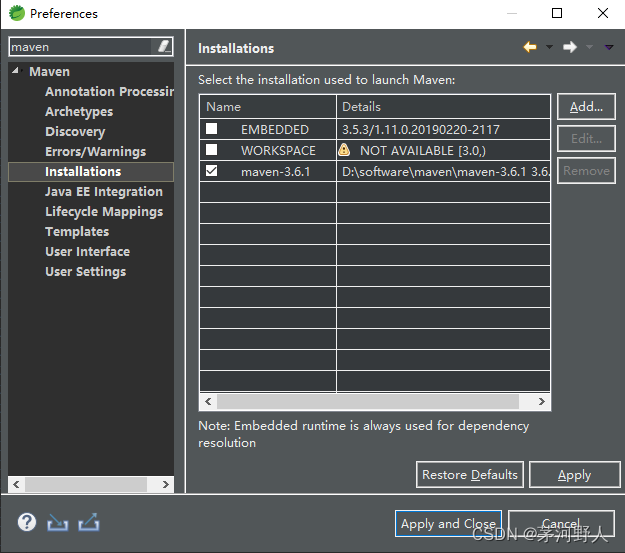Click the table's horizontal scrollbar thumb
Viewport: 625px width, 553px height.
(368, 401)
